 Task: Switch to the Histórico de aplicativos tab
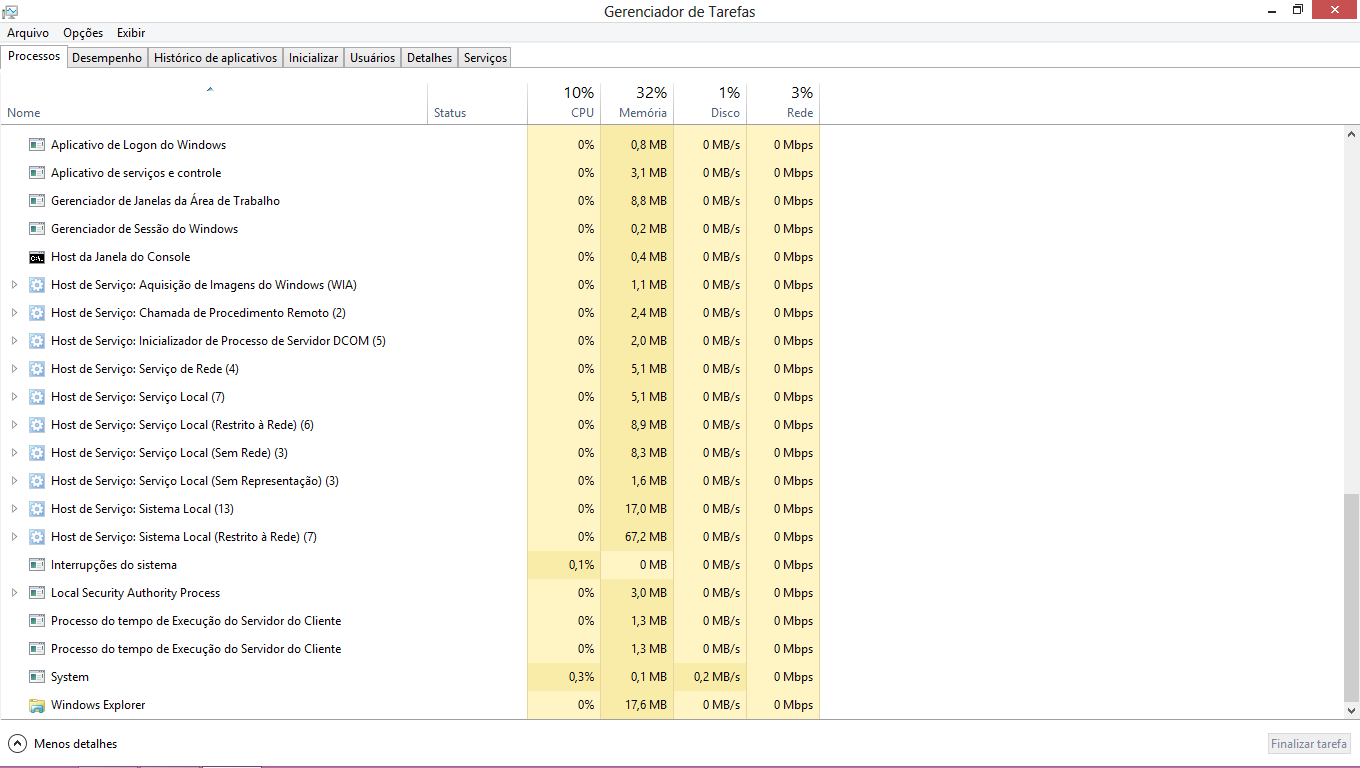215,58
